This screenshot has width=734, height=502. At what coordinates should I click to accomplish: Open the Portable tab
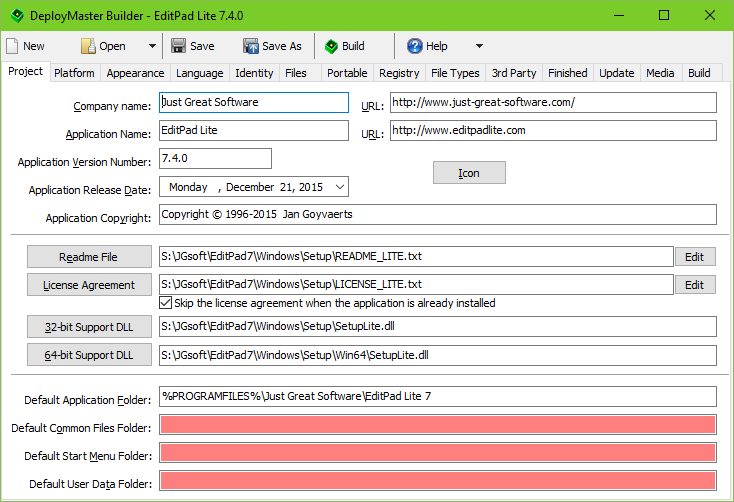[347, 73]
